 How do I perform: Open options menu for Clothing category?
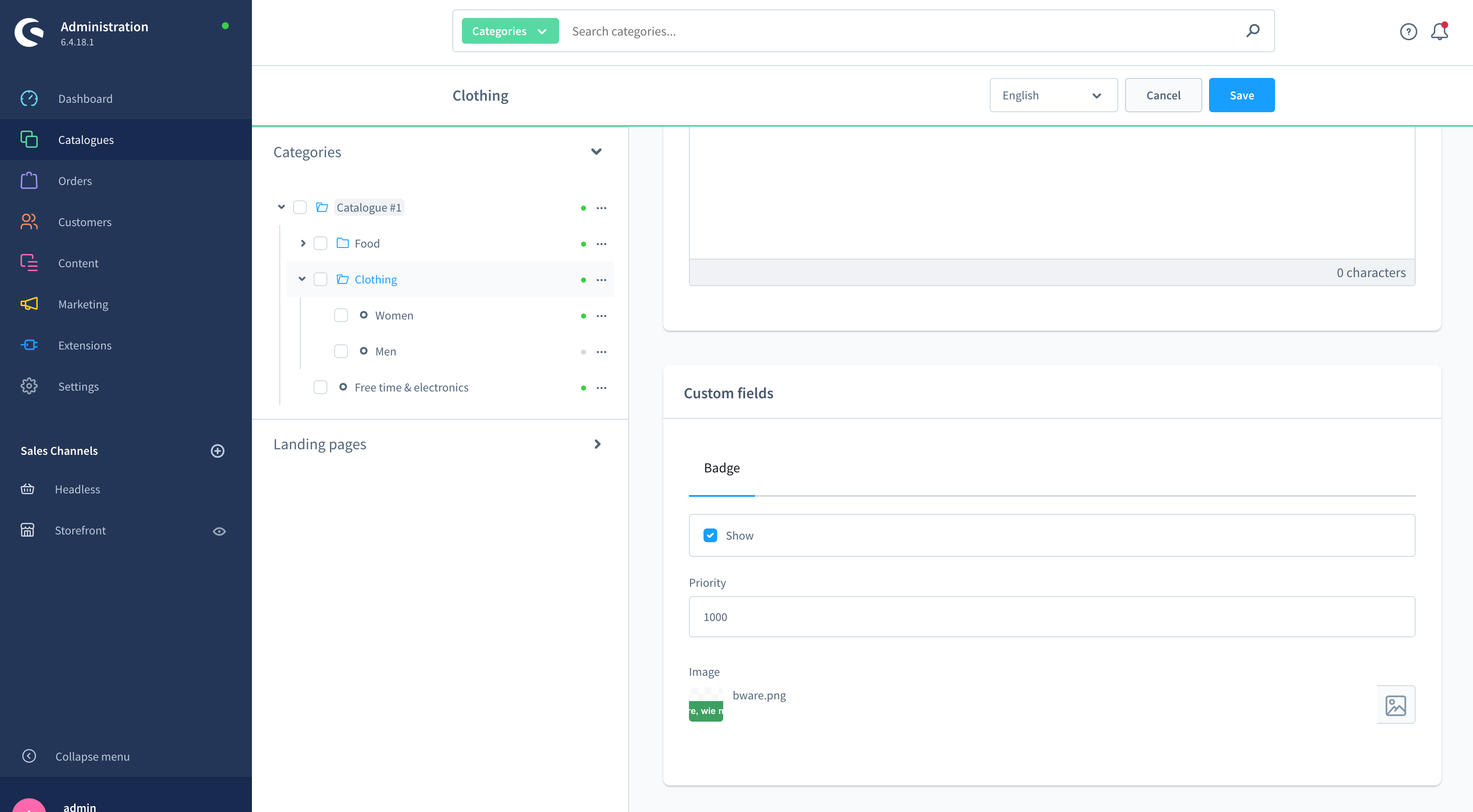602,280
